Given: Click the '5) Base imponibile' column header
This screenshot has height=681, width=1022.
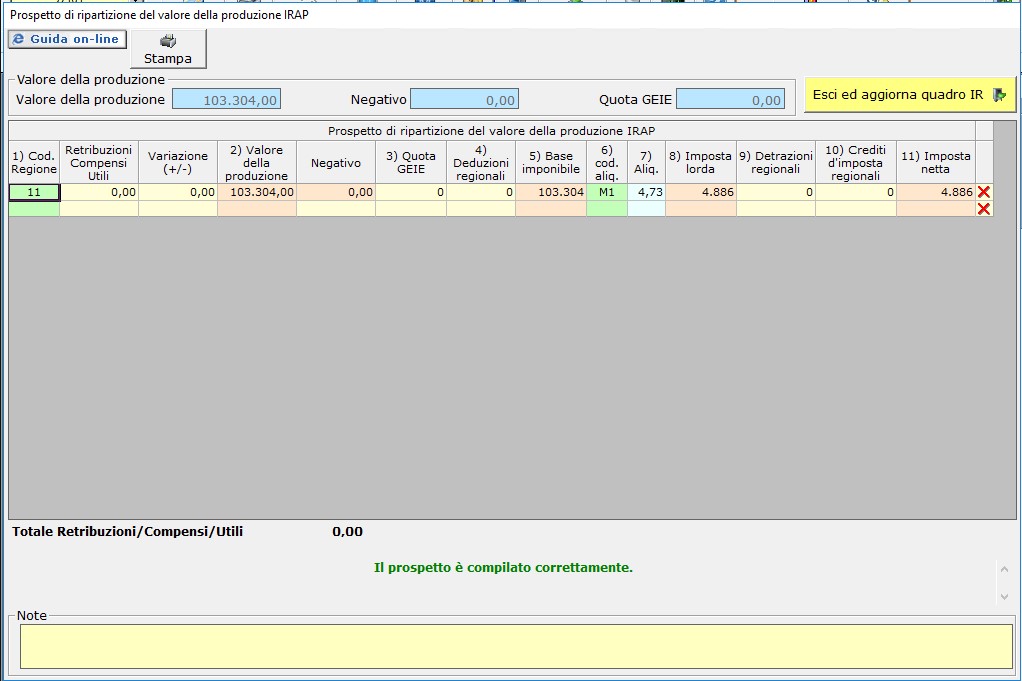Looking at the screenshot, I should [551, 162].
